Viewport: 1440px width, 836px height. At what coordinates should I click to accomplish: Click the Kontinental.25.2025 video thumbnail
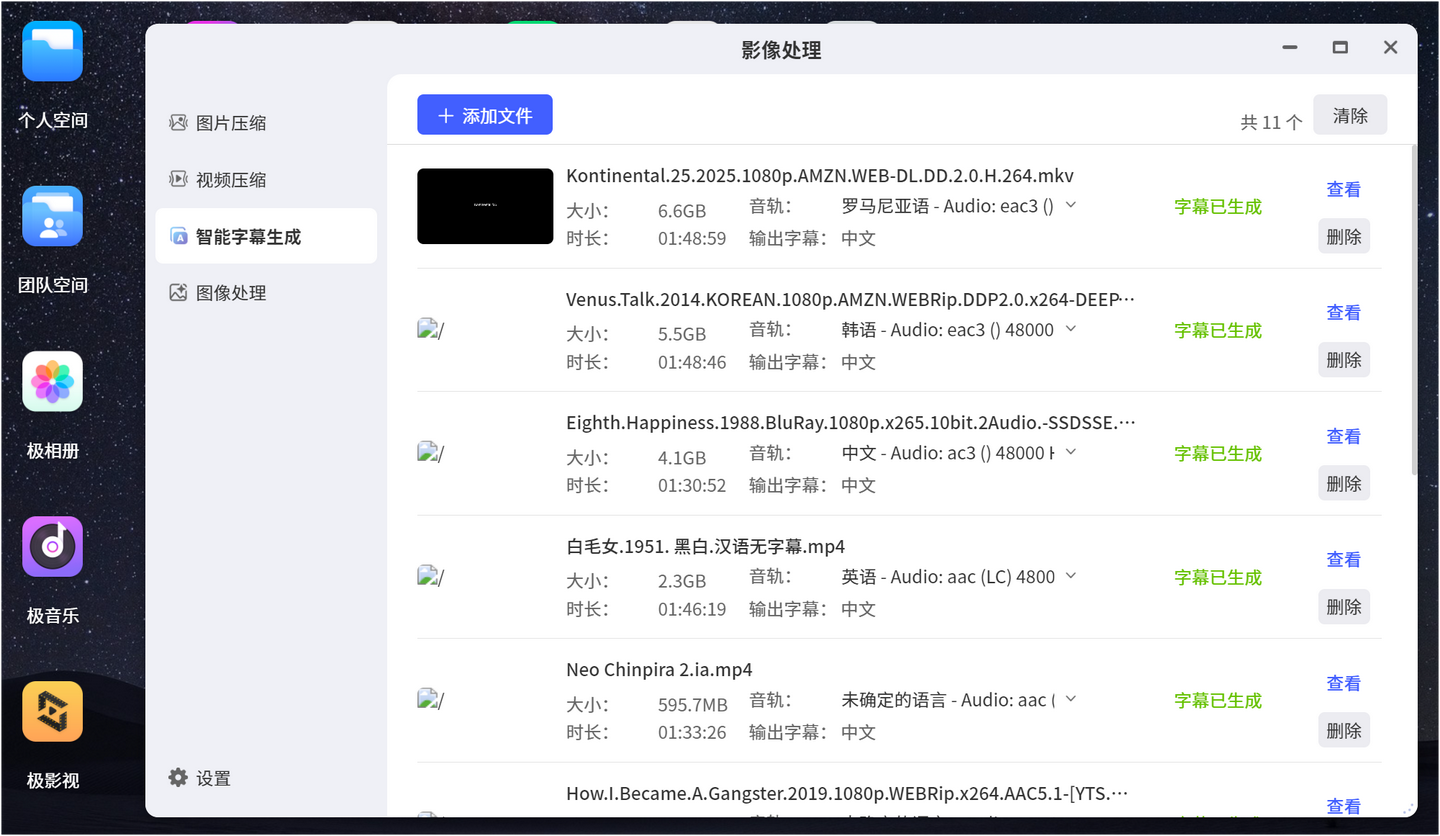click(485, 206)
